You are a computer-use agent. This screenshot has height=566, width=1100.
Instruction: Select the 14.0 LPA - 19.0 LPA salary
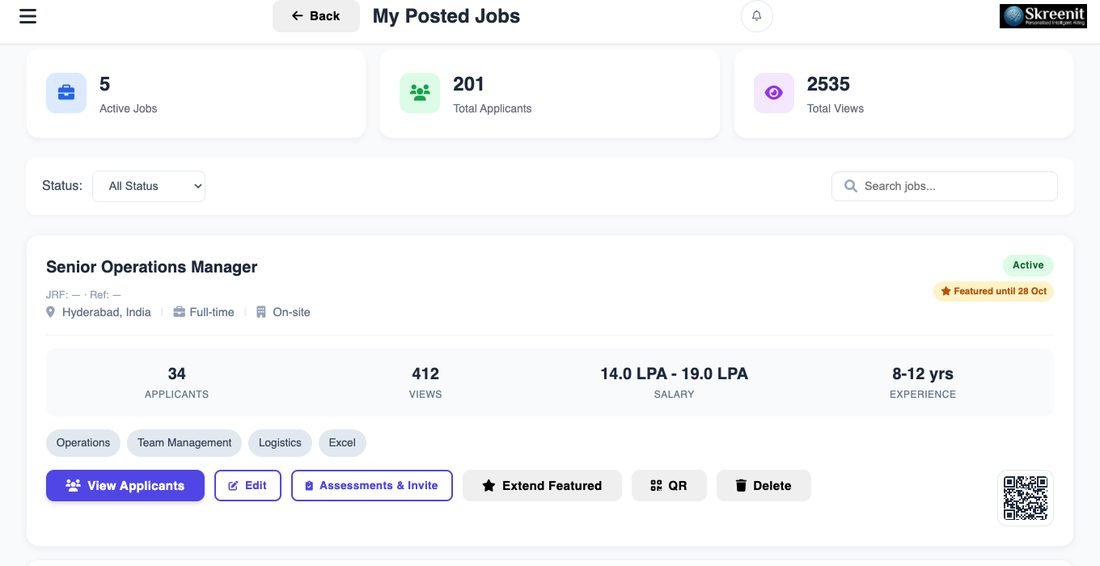pos(674,374)
